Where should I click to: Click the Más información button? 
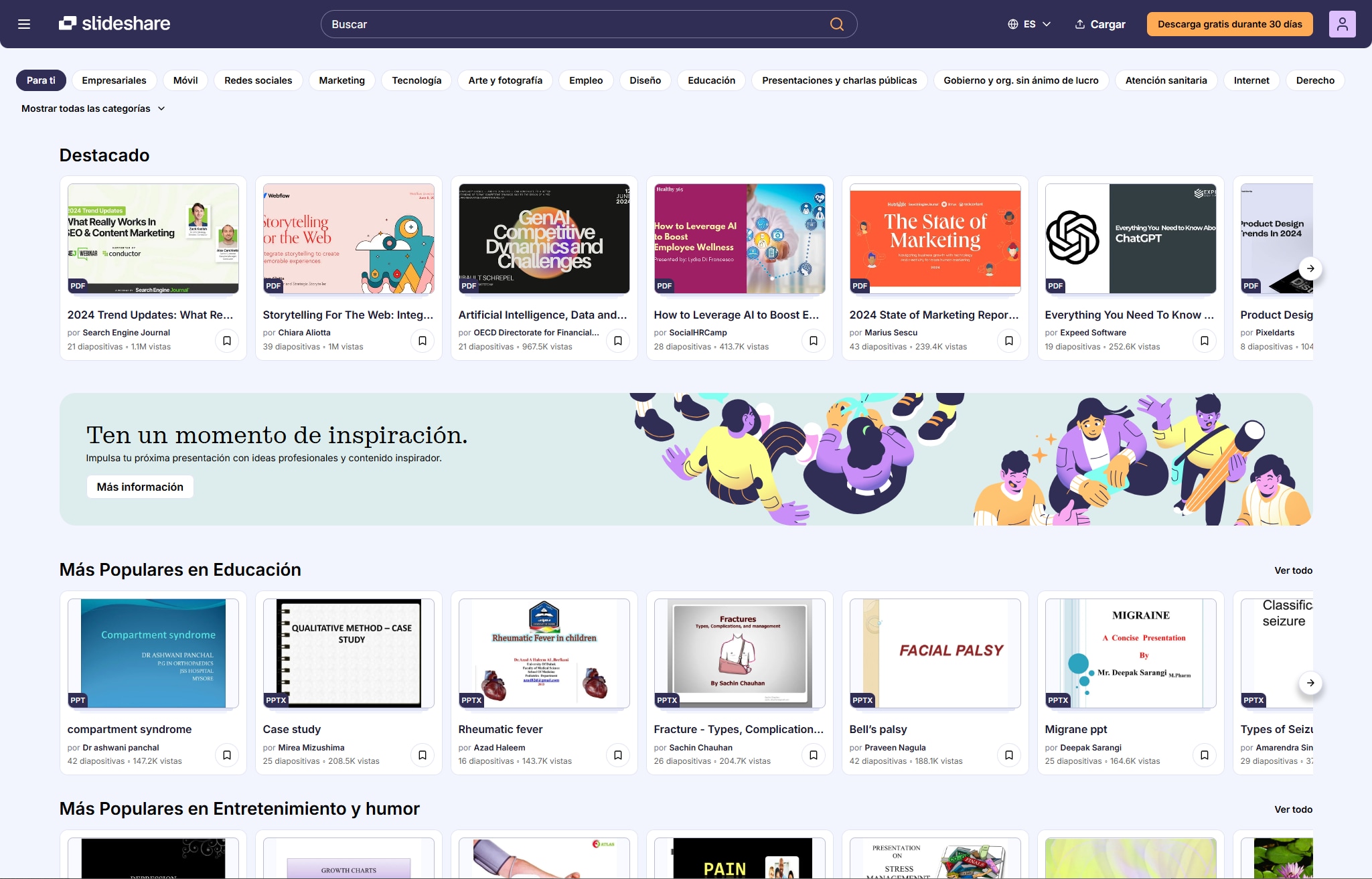click(x=140, y=487)
